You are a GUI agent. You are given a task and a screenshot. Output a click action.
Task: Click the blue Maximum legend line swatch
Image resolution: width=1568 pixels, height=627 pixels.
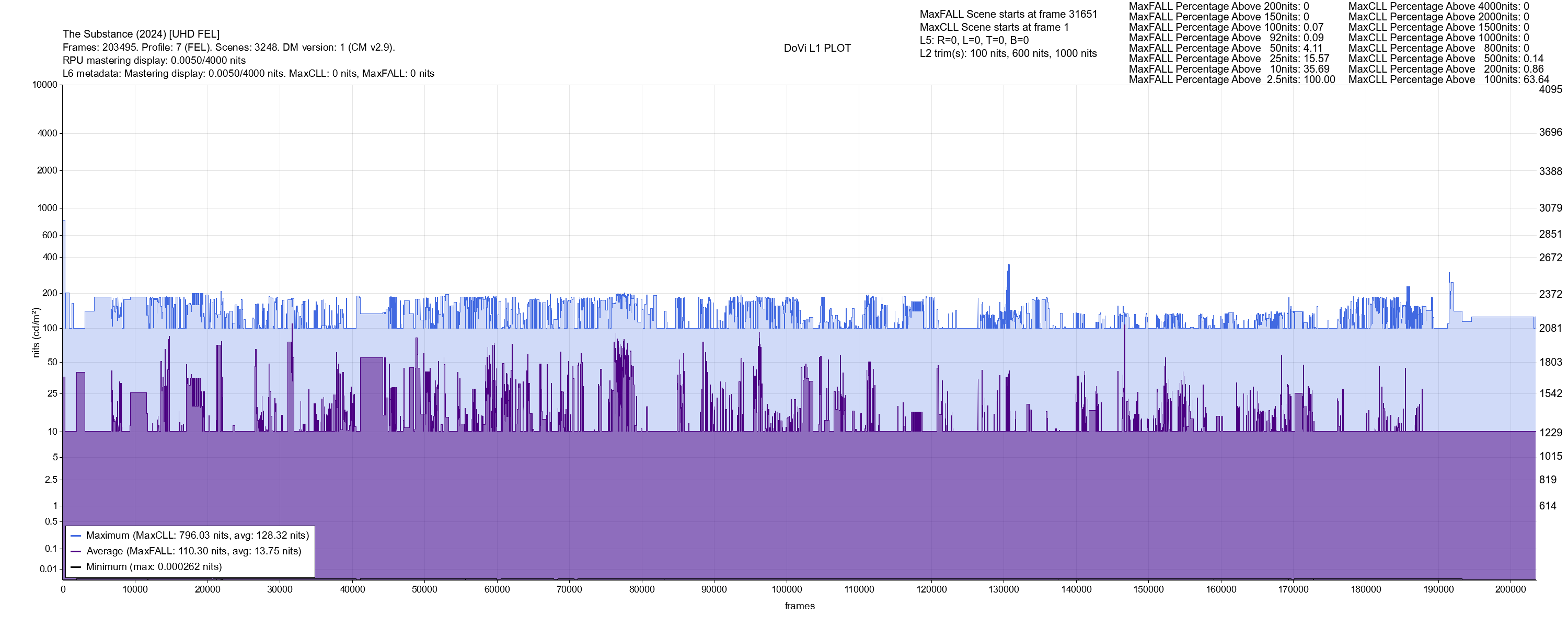76,536
